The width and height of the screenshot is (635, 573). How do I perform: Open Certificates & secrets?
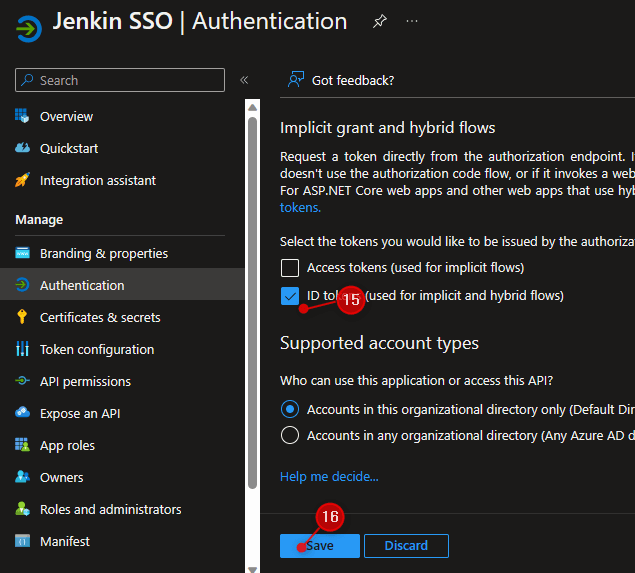100,317
